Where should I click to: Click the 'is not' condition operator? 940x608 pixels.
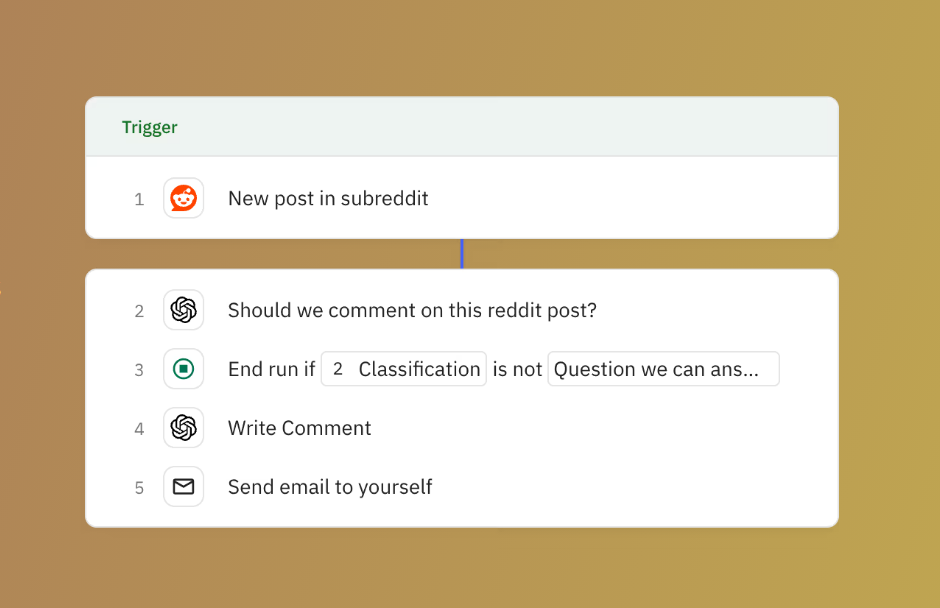517,369
